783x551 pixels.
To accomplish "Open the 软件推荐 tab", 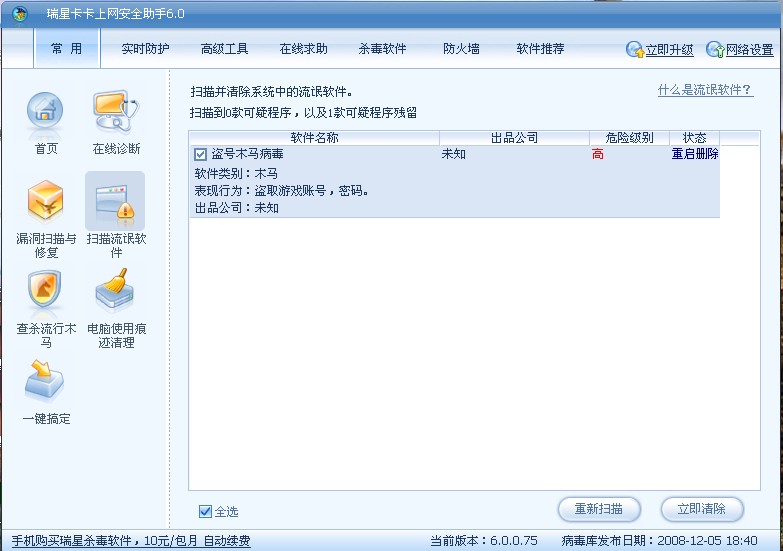I will 540,49.
